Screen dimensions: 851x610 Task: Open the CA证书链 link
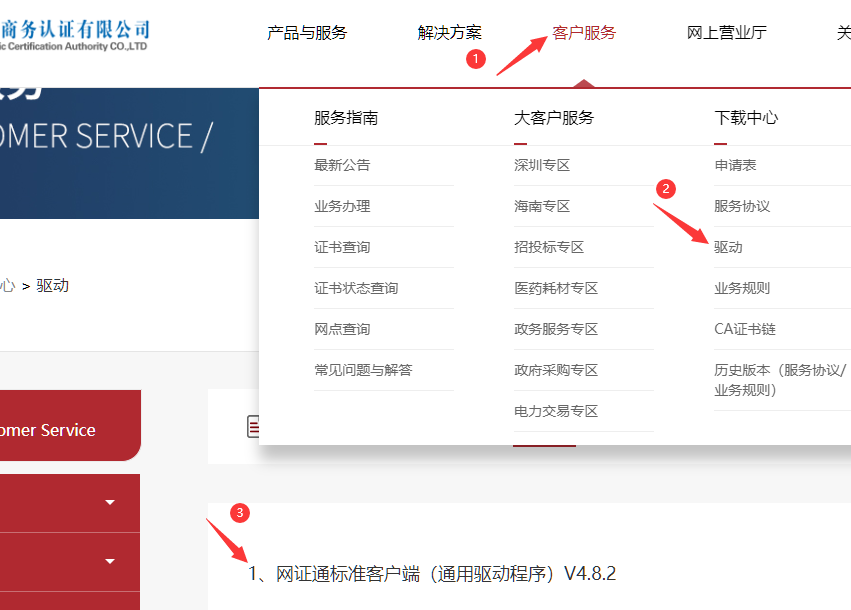(745, 329)
